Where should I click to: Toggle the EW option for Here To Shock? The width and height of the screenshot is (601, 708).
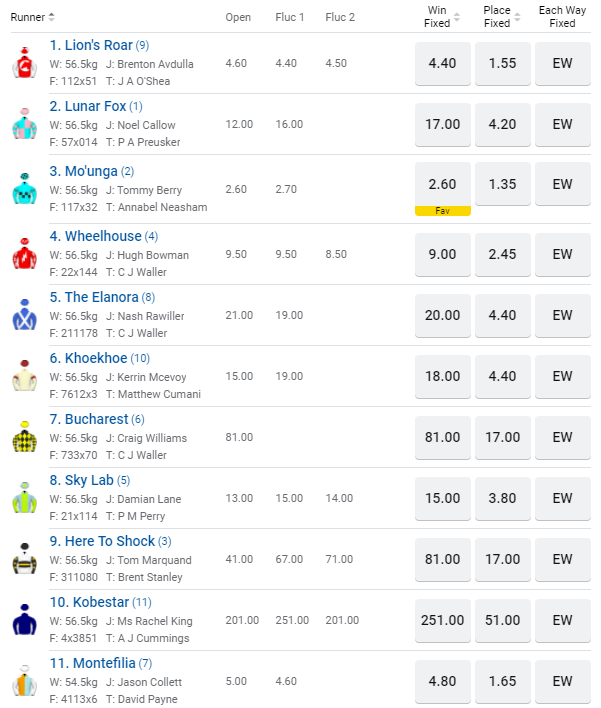(562, 559)
